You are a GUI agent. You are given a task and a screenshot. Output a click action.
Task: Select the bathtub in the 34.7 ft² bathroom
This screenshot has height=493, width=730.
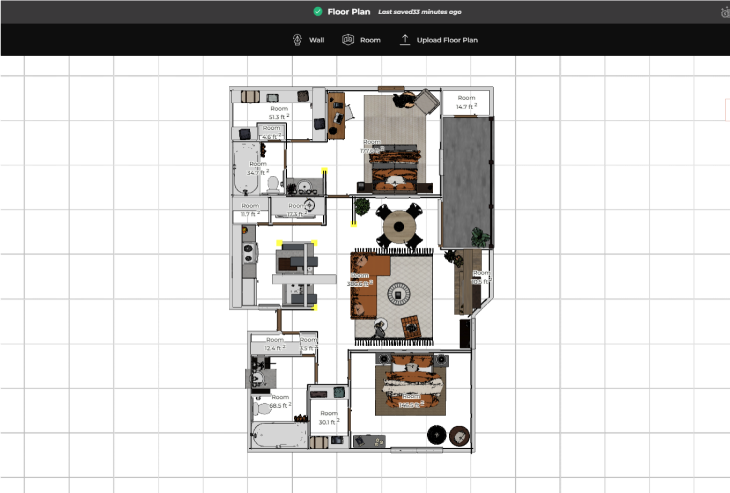(x=246, y=168)
